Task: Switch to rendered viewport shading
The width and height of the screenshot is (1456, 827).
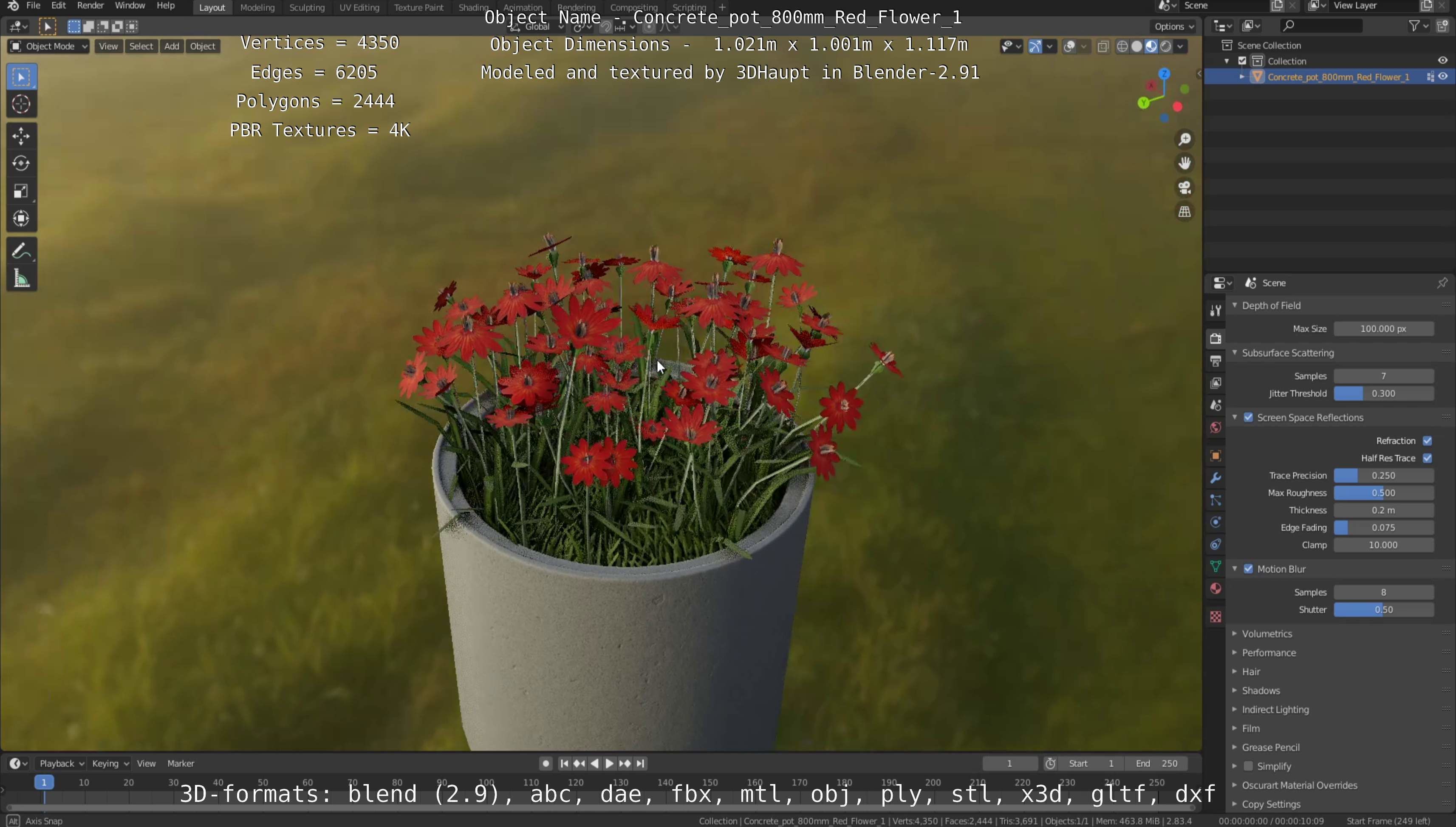Action: coord(1166,47)
